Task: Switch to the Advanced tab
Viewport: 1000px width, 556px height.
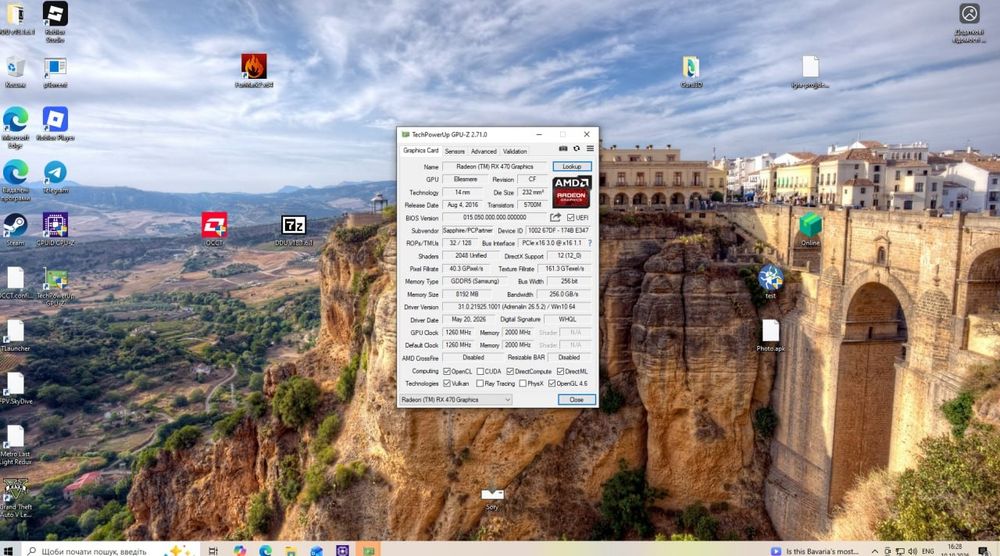Action: point(483,151)
